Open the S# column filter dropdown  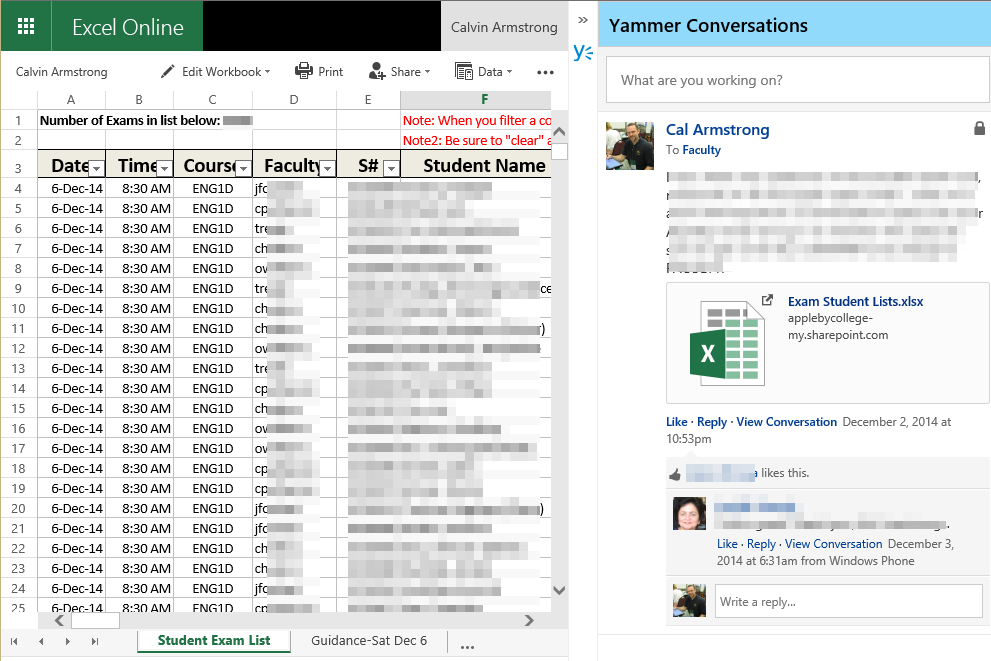[x=392, y=168]
